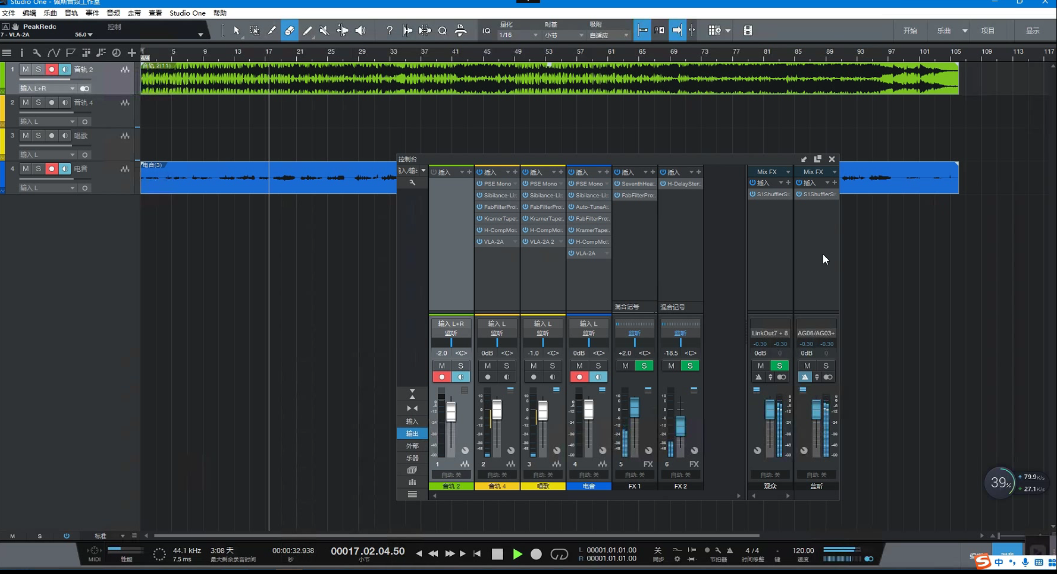
Task: Open the Studio One menu
Action: pos(185,13)
